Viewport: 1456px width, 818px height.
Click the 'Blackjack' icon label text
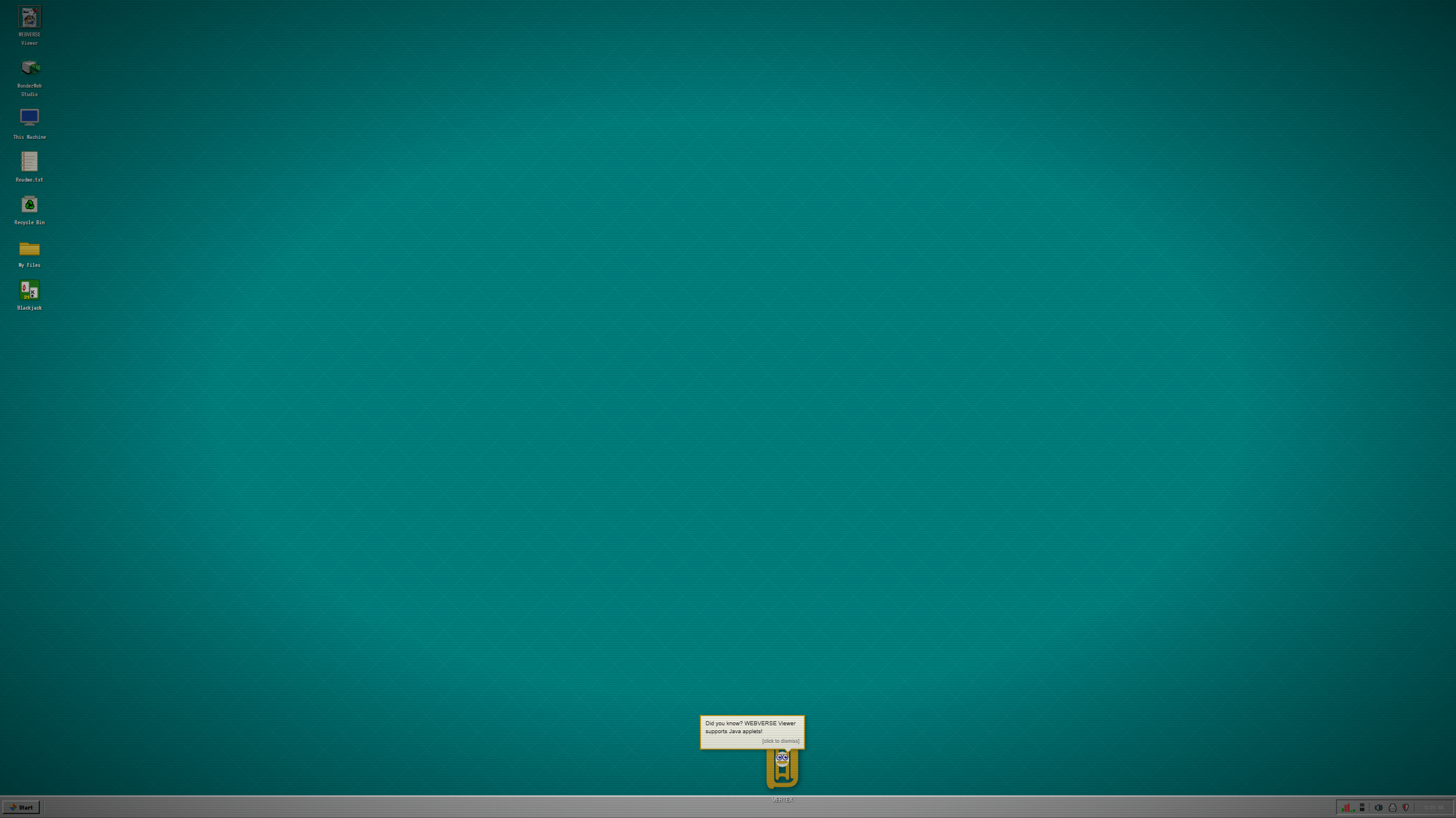point(29,308)
